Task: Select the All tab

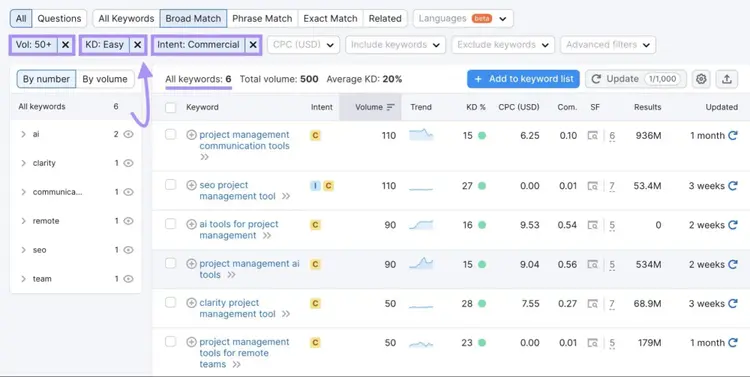Action: 21,19
